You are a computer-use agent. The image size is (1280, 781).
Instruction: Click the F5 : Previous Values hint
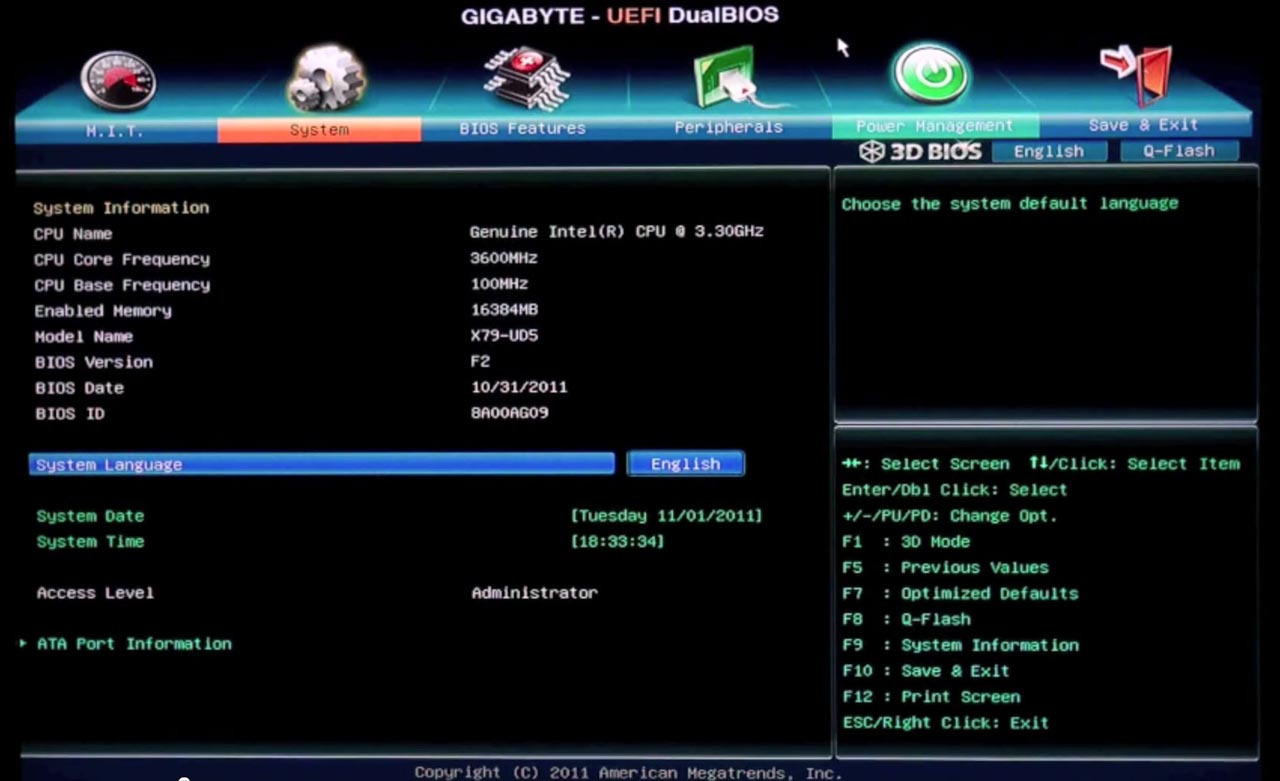point(946,568)
